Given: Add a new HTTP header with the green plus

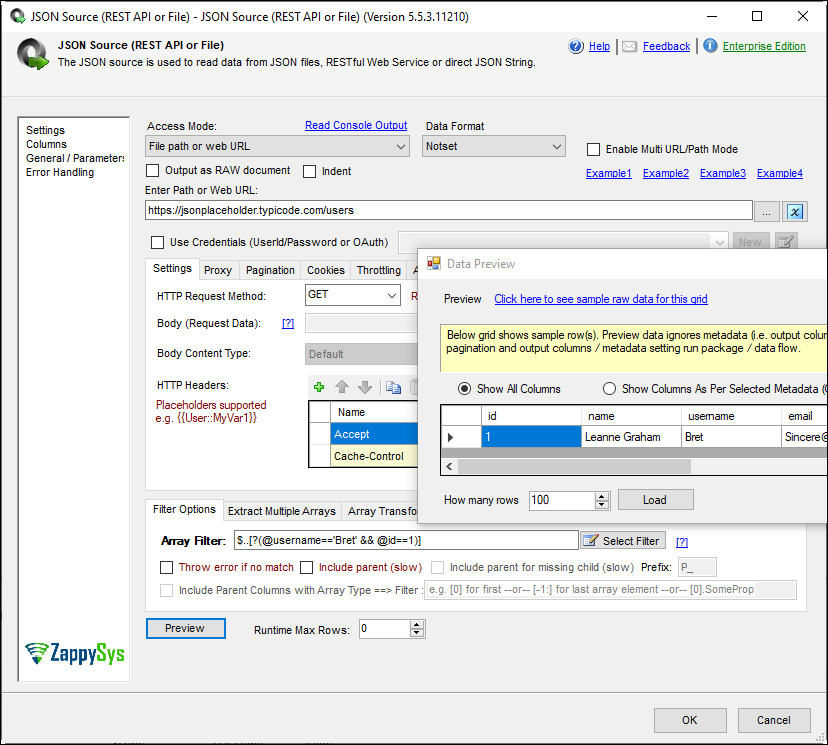Looking at the screenshot, I should coord(319,387).
